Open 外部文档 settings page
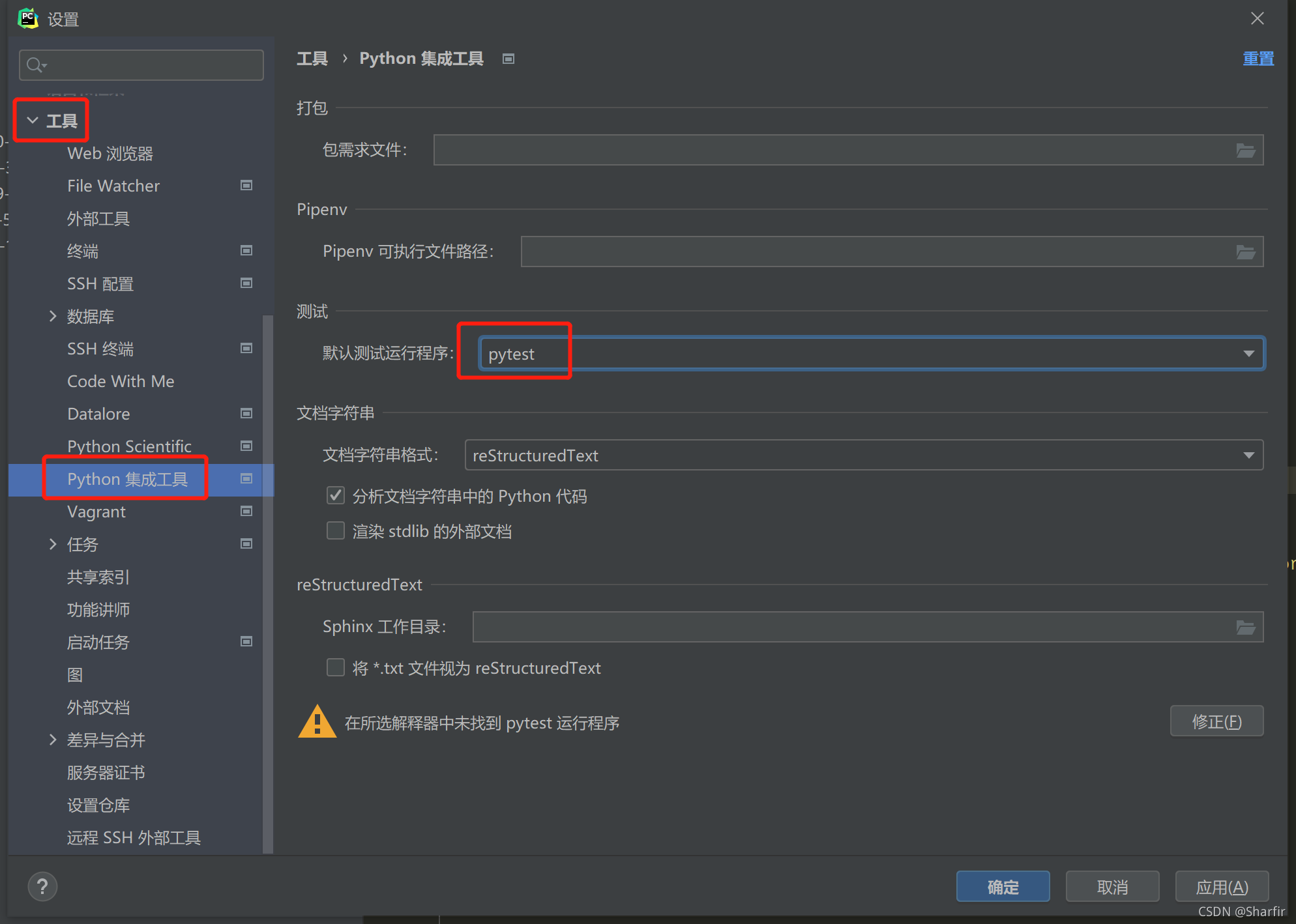The image size is (1296, 924). [98, 708]
